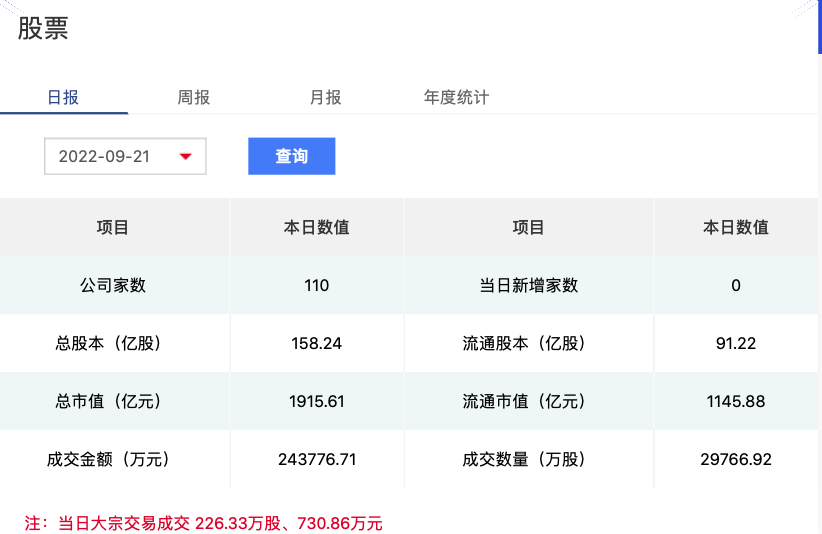The height and width of the screenshot is (534, 822).
Task: Click the red 大宗交易 note text
Action: 203,523
